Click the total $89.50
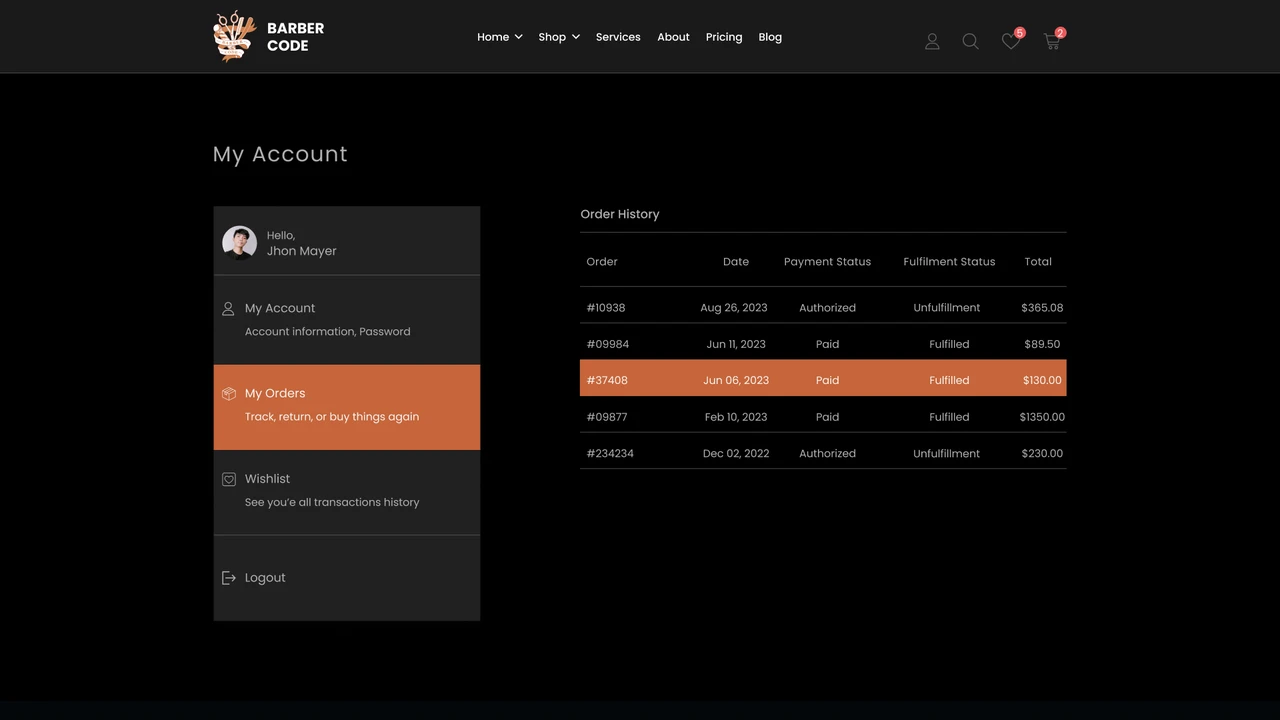Viewport: 1280px width, 720px height. click(x=1042, y=344)
